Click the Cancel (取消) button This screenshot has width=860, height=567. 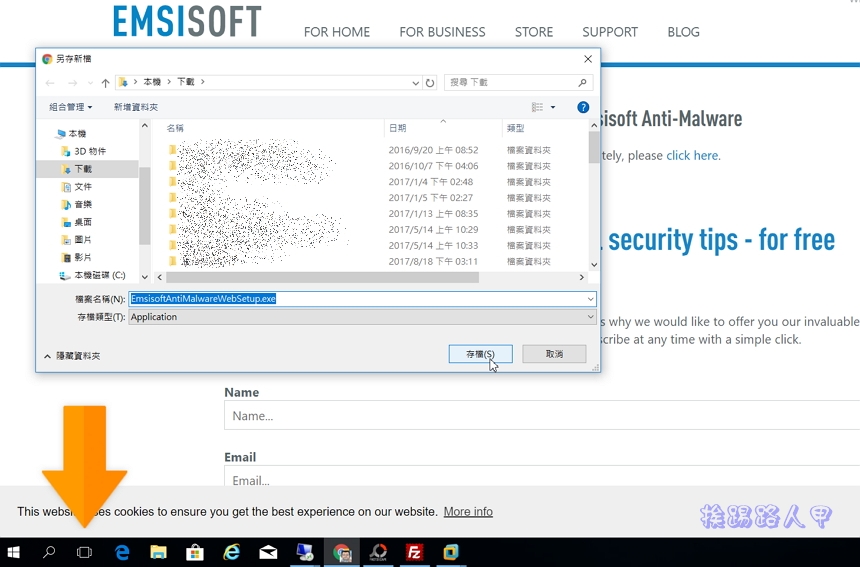point(554,354)
